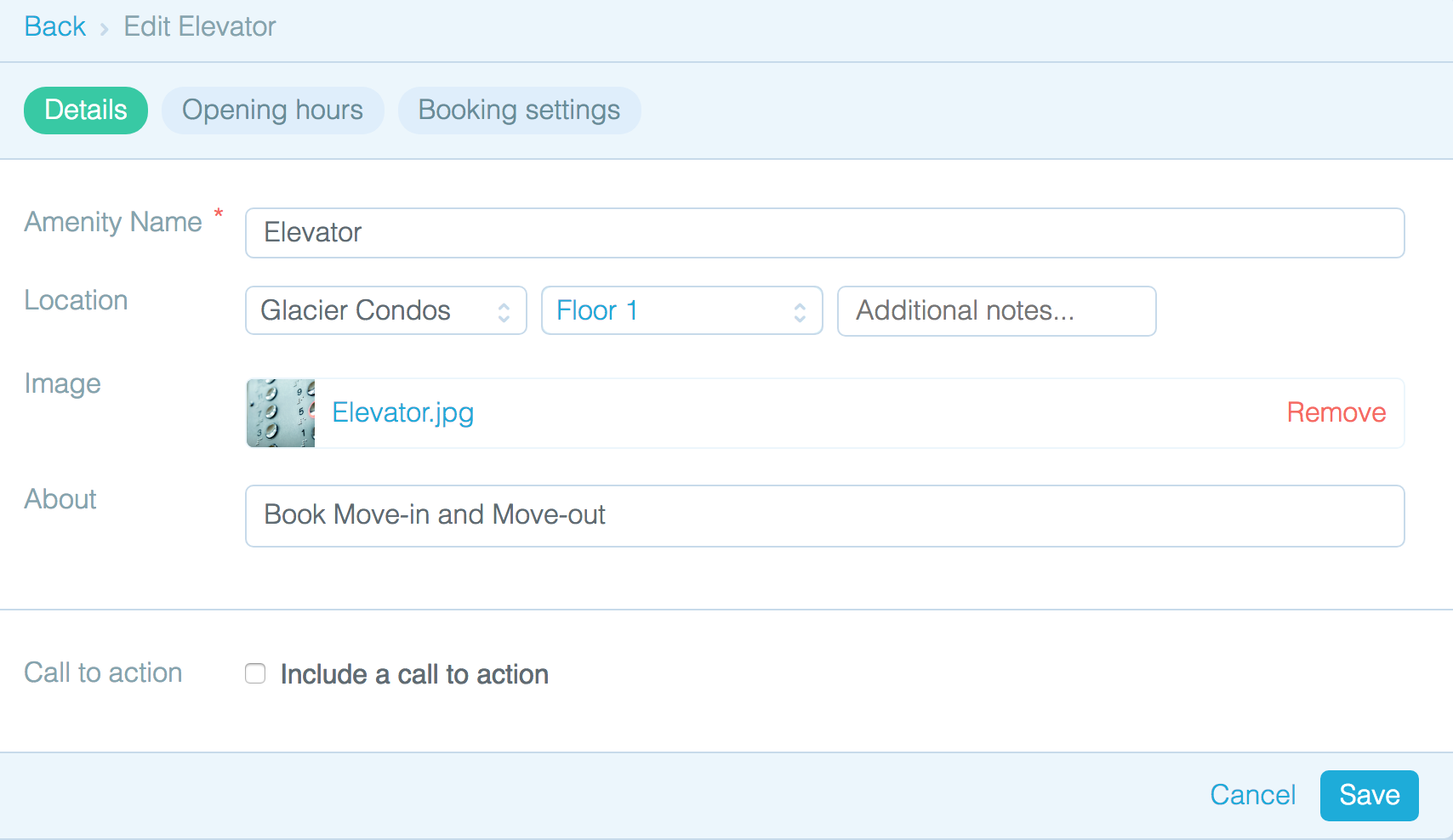Open the Booking settings tab

pyautogui.click(x=519, y=111)
